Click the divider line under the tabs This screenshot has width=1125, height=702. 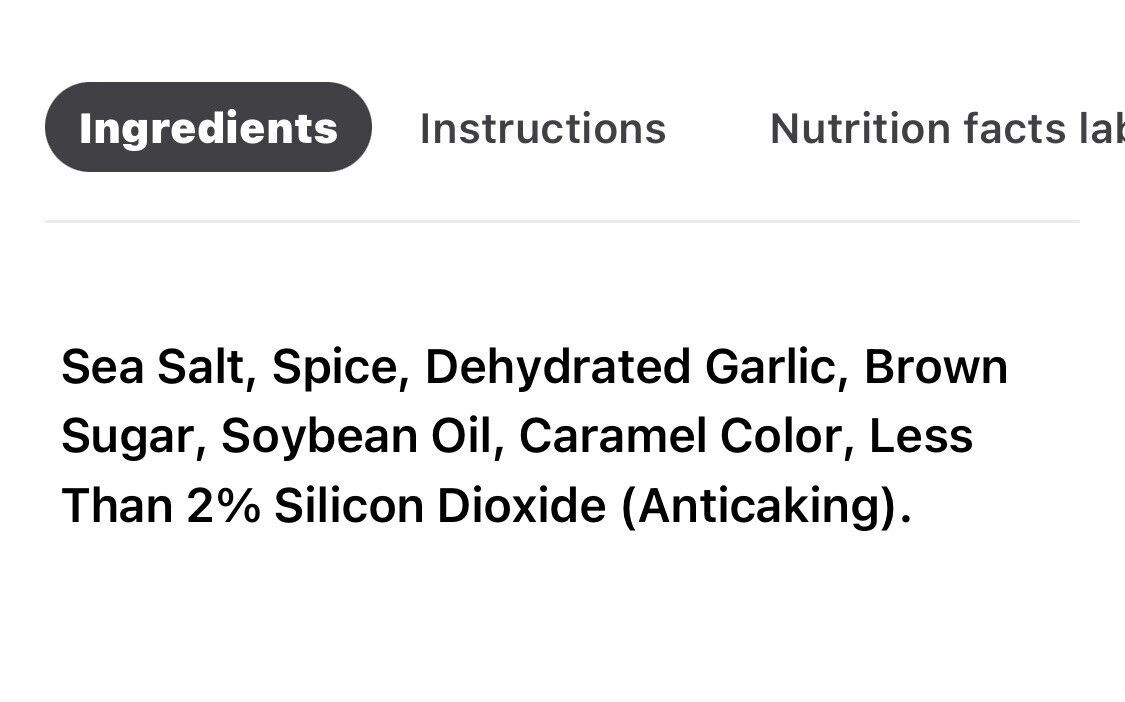click(x=562, y=222)
